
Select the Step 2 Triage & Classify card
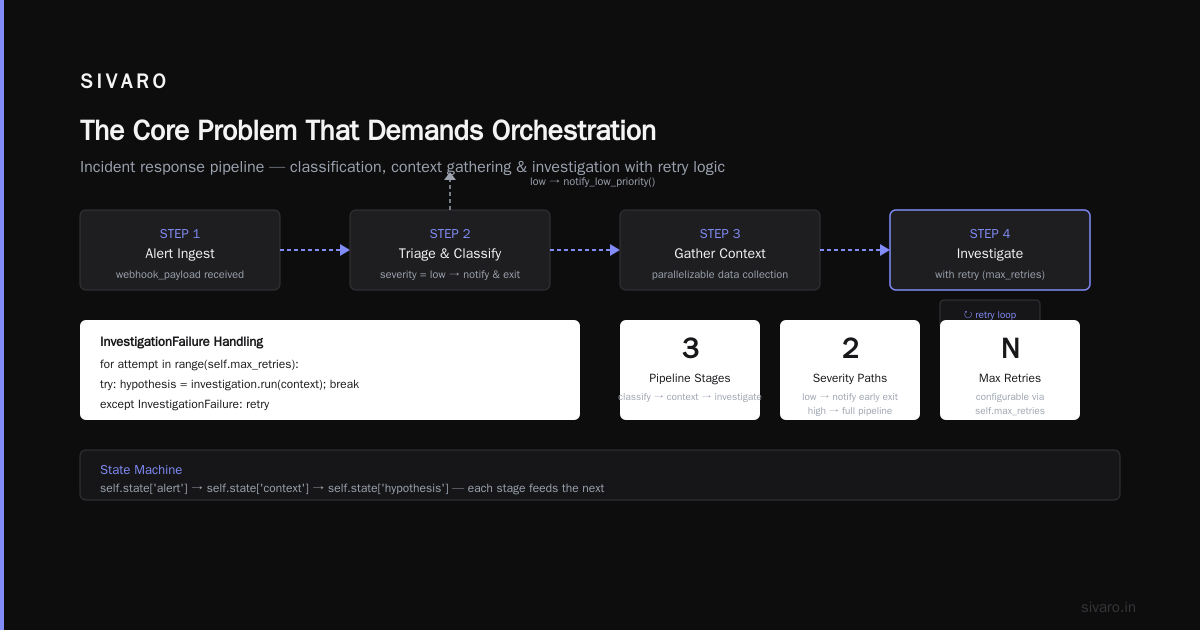pos(450,250)
